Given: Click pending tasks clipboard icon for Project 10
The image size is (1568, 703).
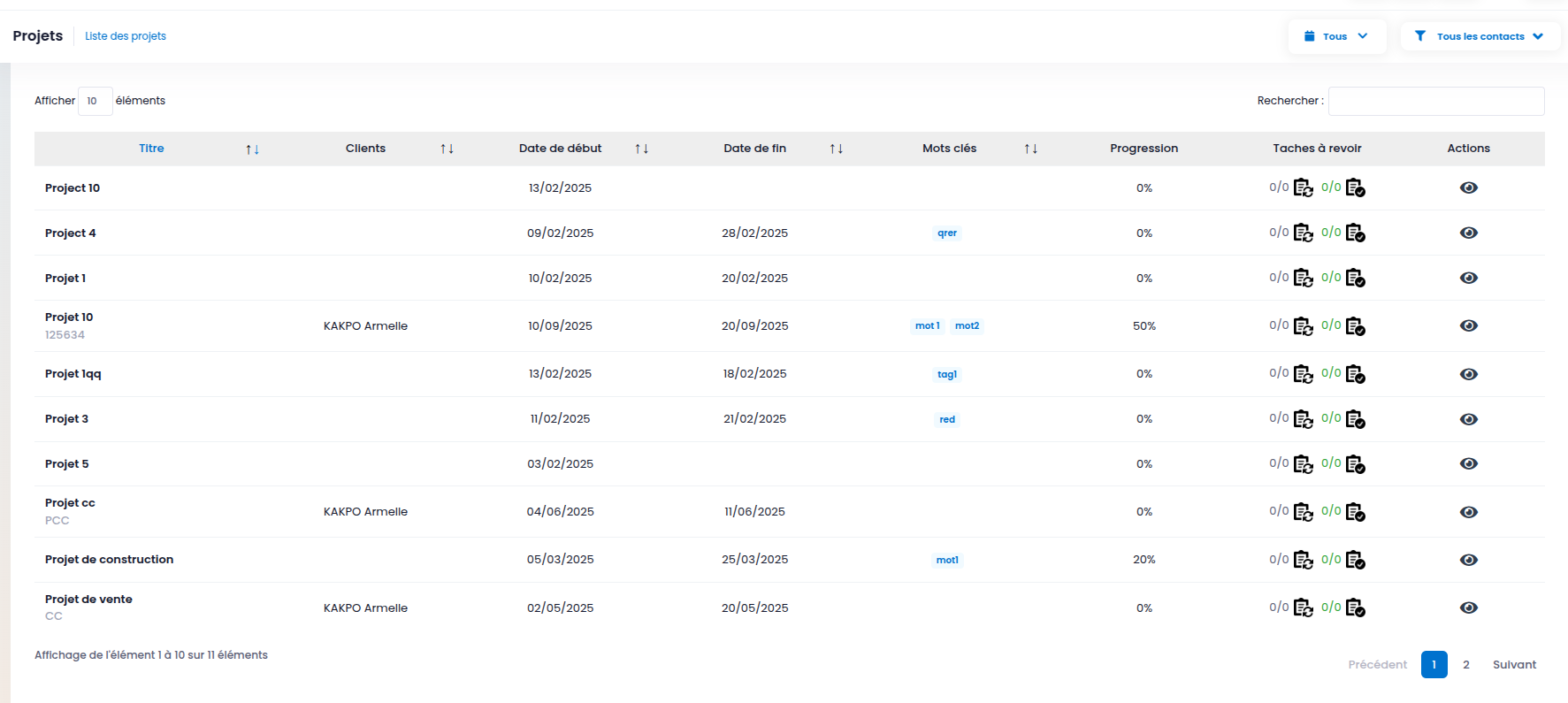Looking at the screenshot, I should click(x=1304, y=187).
